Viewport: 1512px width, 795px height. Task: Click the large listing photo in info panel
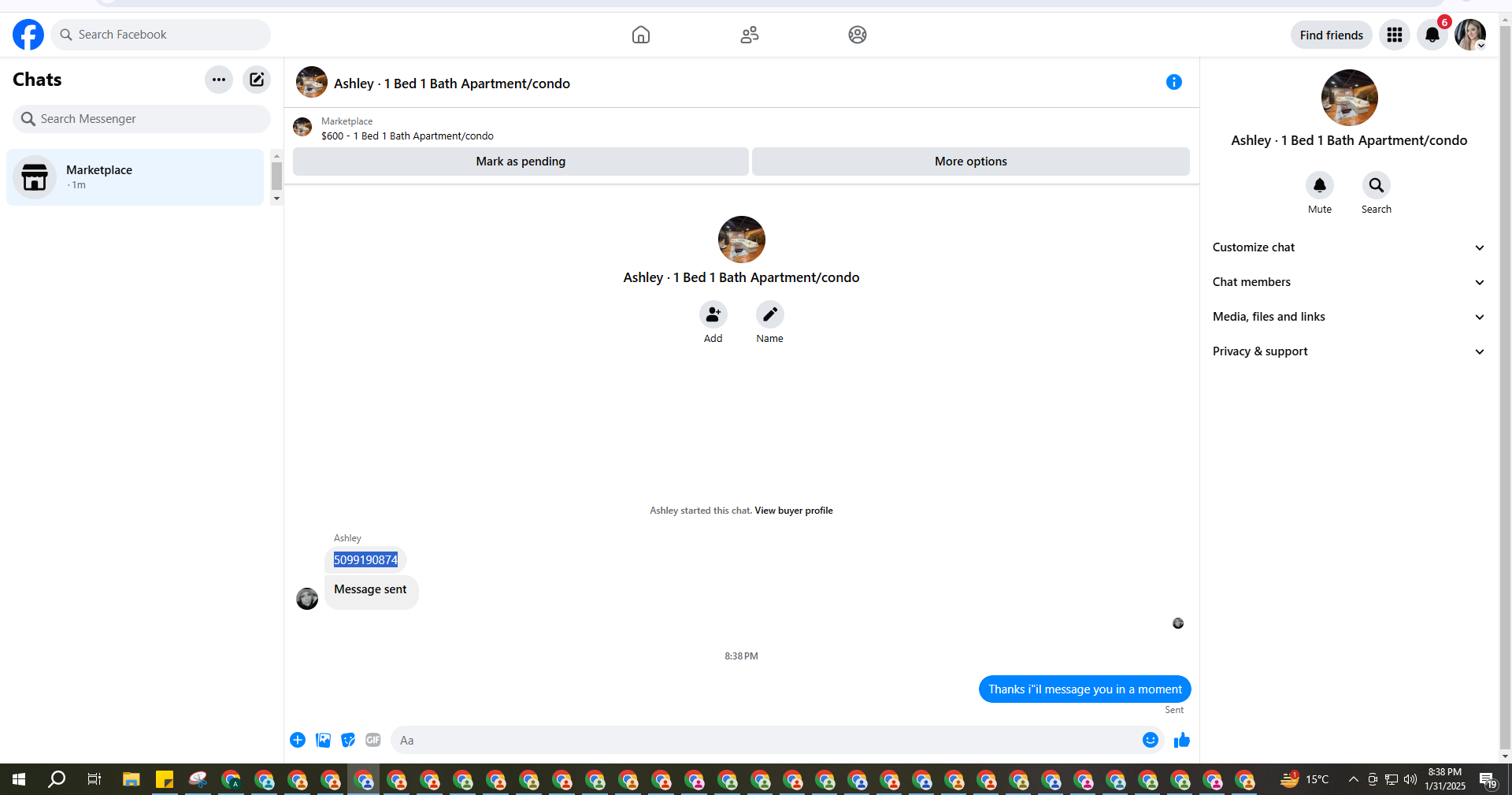pyautogui.click(x=1350, y=98)
